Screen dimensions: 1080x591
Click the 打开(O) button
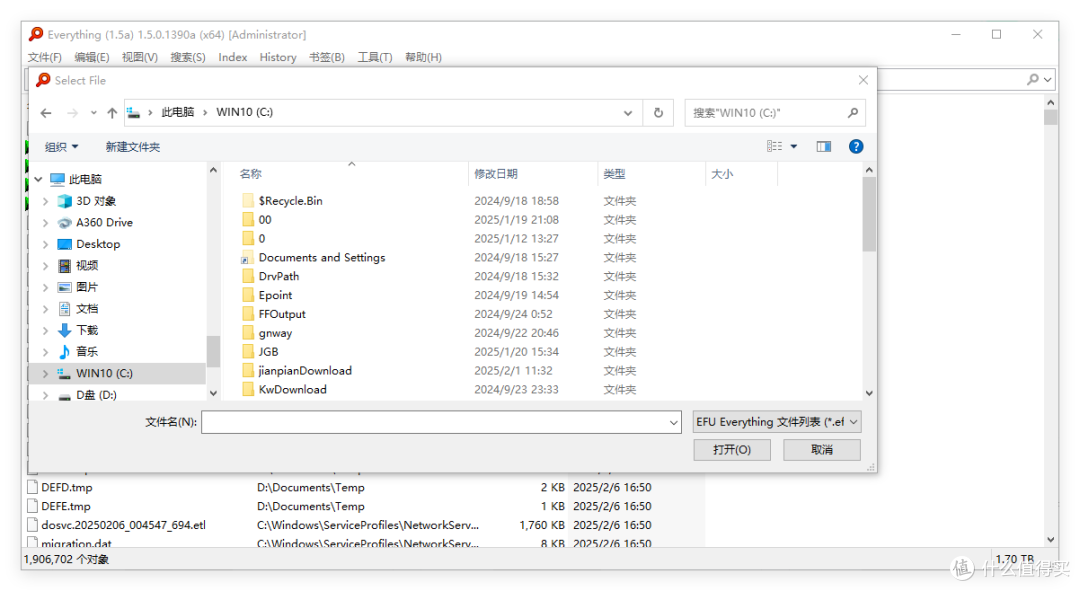point(731,450)
